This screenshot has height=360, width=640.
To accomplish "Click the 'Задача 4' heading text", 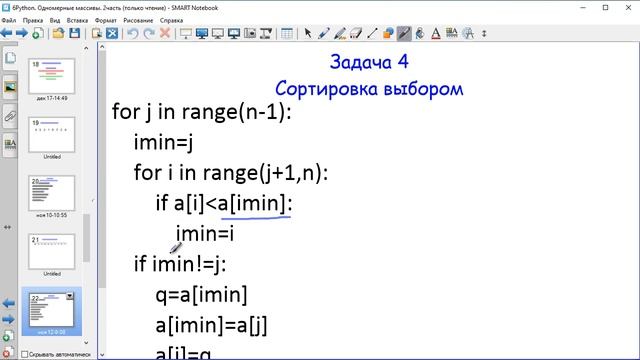I will click(x=369, y=62).
